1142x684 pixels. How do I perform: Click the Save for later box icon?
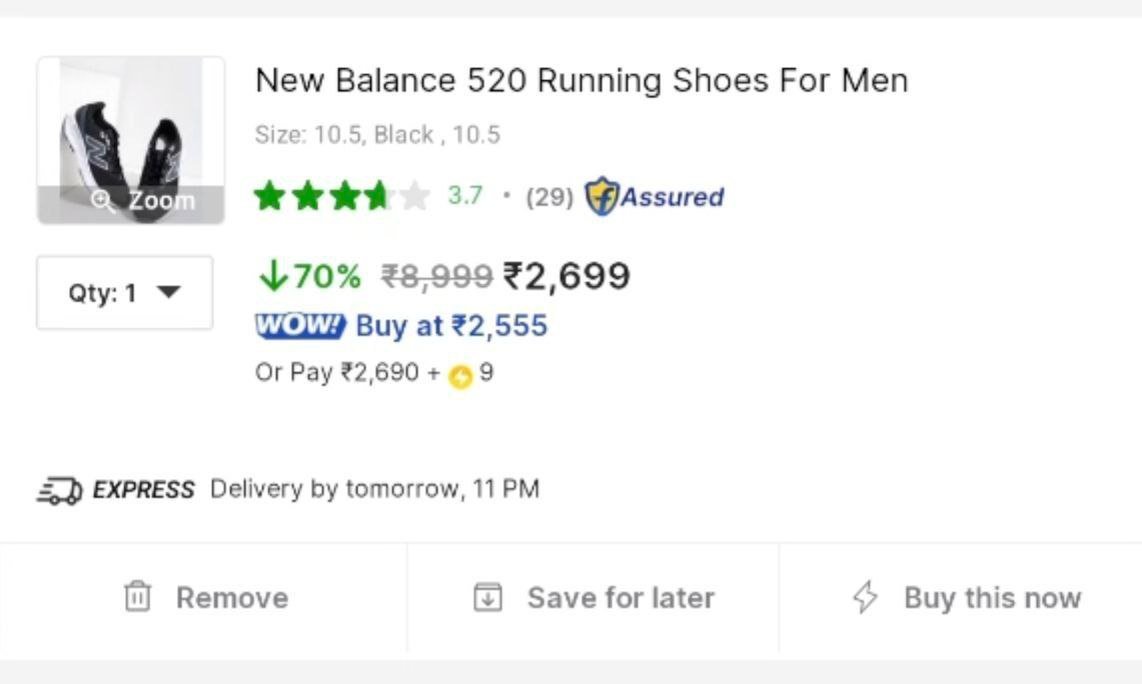488,597
